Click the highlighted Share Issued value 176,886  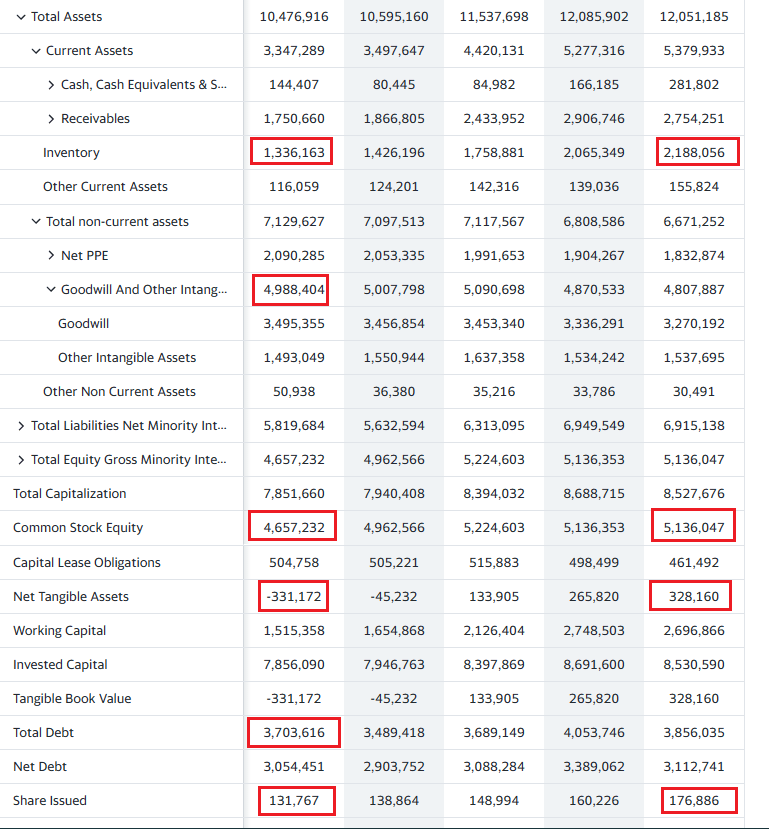tap(697, 801)
